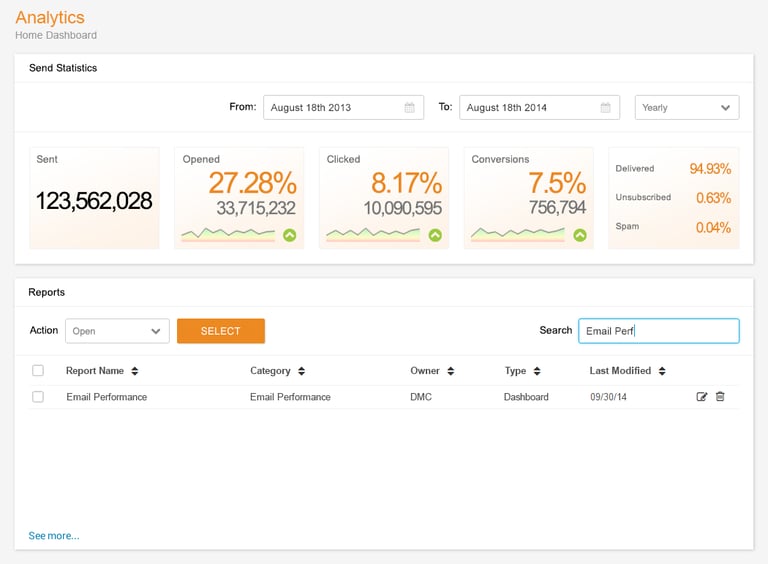Viewport: 768px width, 564px height.
Task: Open the From date calendar icon
Action: pos(409,107)
